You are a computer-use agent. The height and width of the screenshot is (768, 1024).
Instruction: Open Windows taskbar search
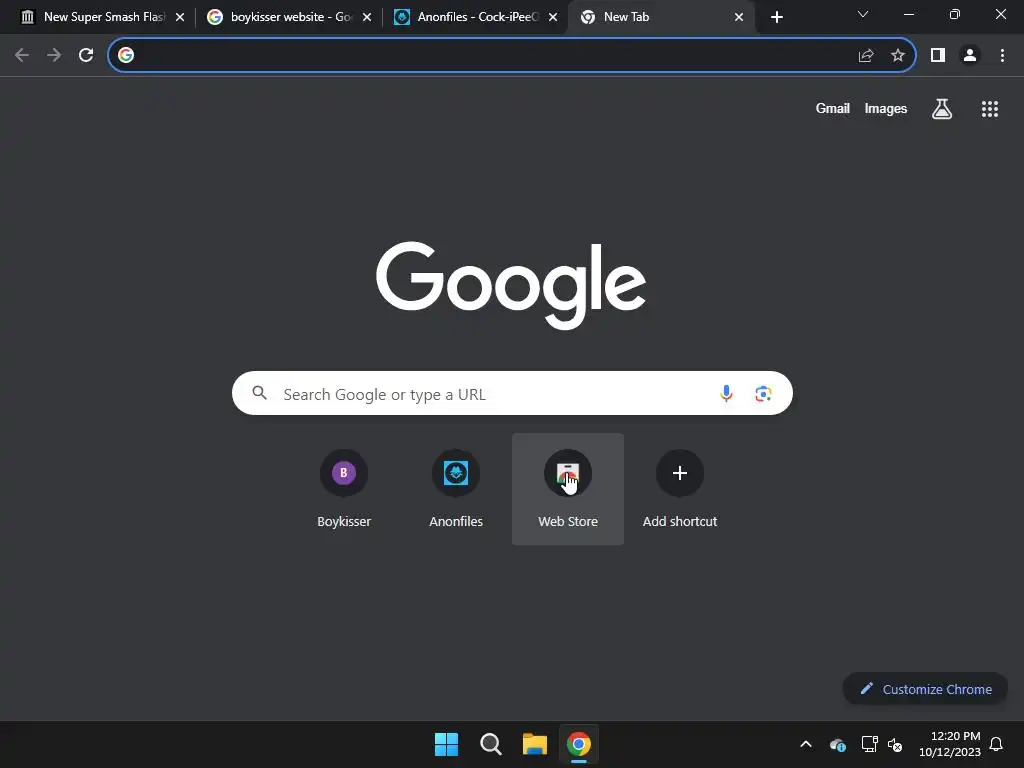[490, 744]
